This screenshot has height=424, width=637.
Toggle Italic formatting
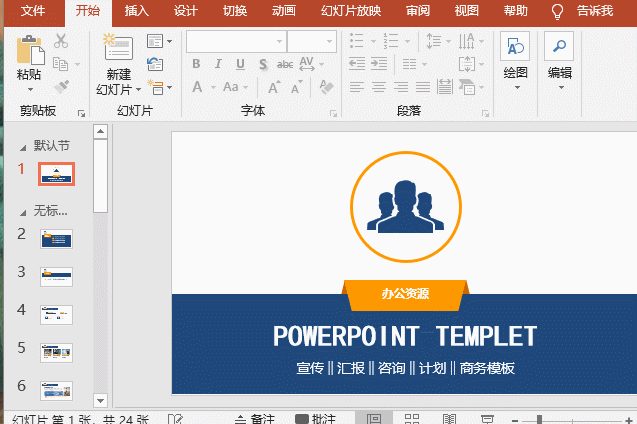click(x=218, y=64)
